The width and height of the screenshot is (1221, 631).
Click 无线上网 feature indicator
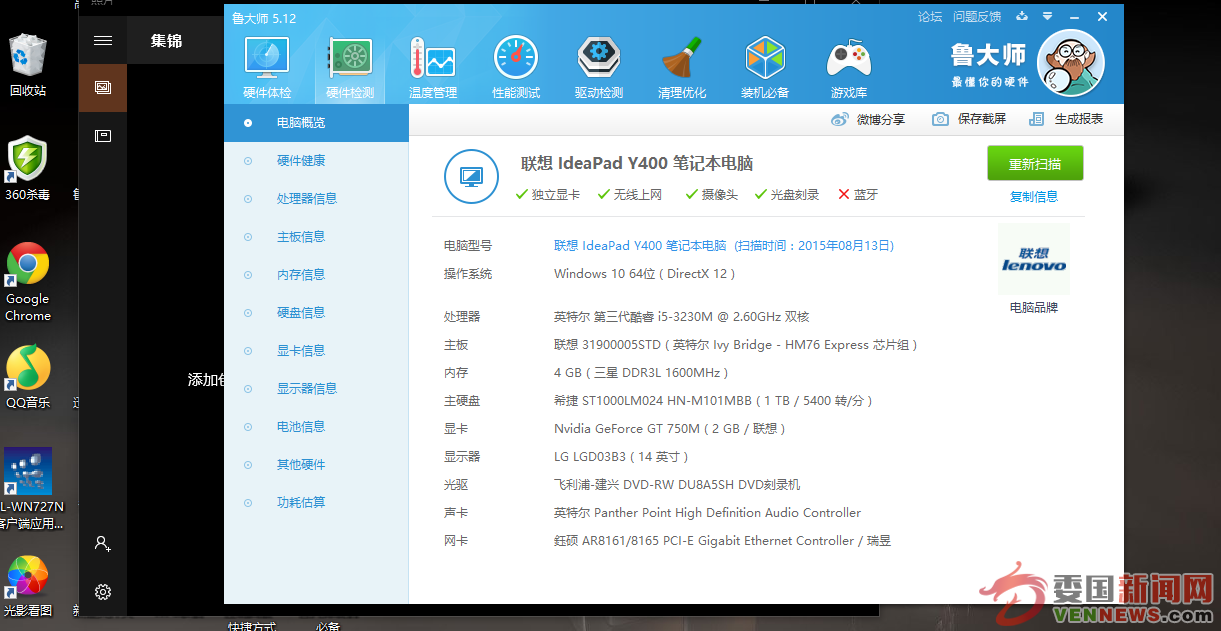pyautogui.click(x=630, y=195)
